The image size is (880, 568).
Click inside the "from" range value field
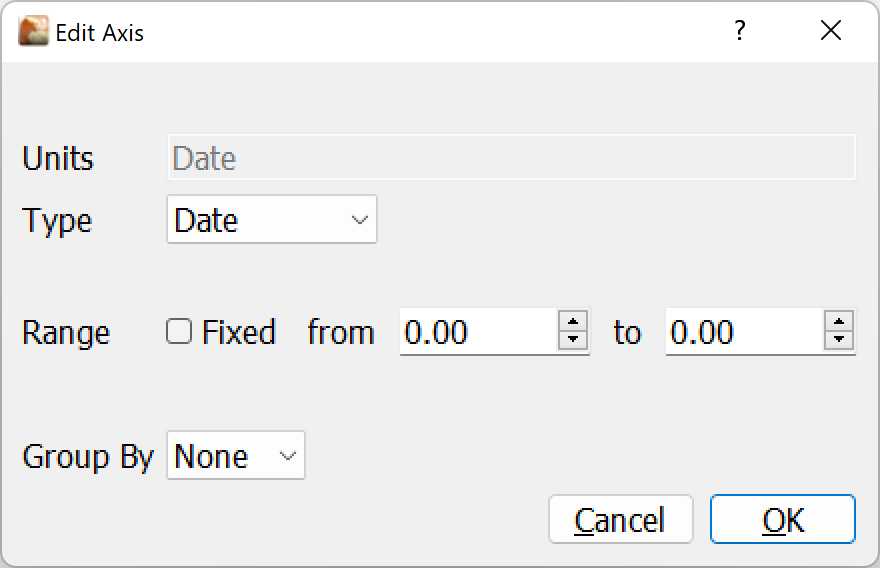coord(477,332)
